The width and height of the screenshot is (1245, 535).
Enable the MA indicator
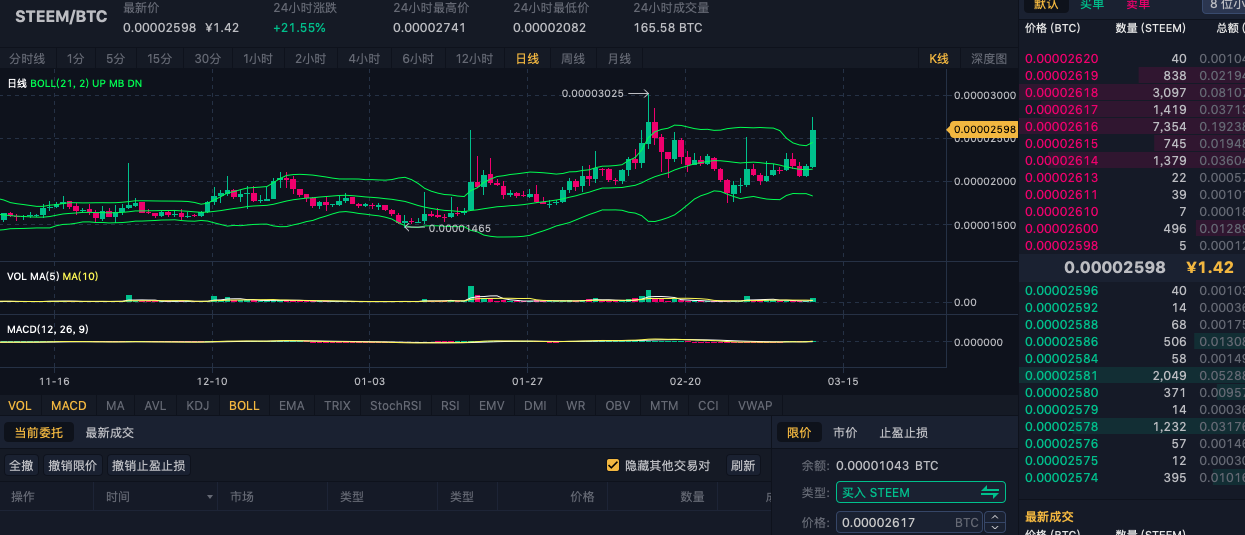[x=115, y=405]
